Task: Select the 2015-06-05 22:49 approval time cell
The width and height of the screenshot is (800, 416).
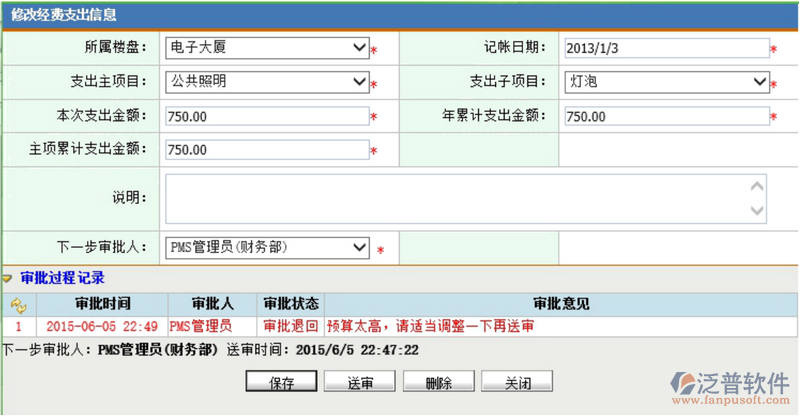Action: [102, 326]
